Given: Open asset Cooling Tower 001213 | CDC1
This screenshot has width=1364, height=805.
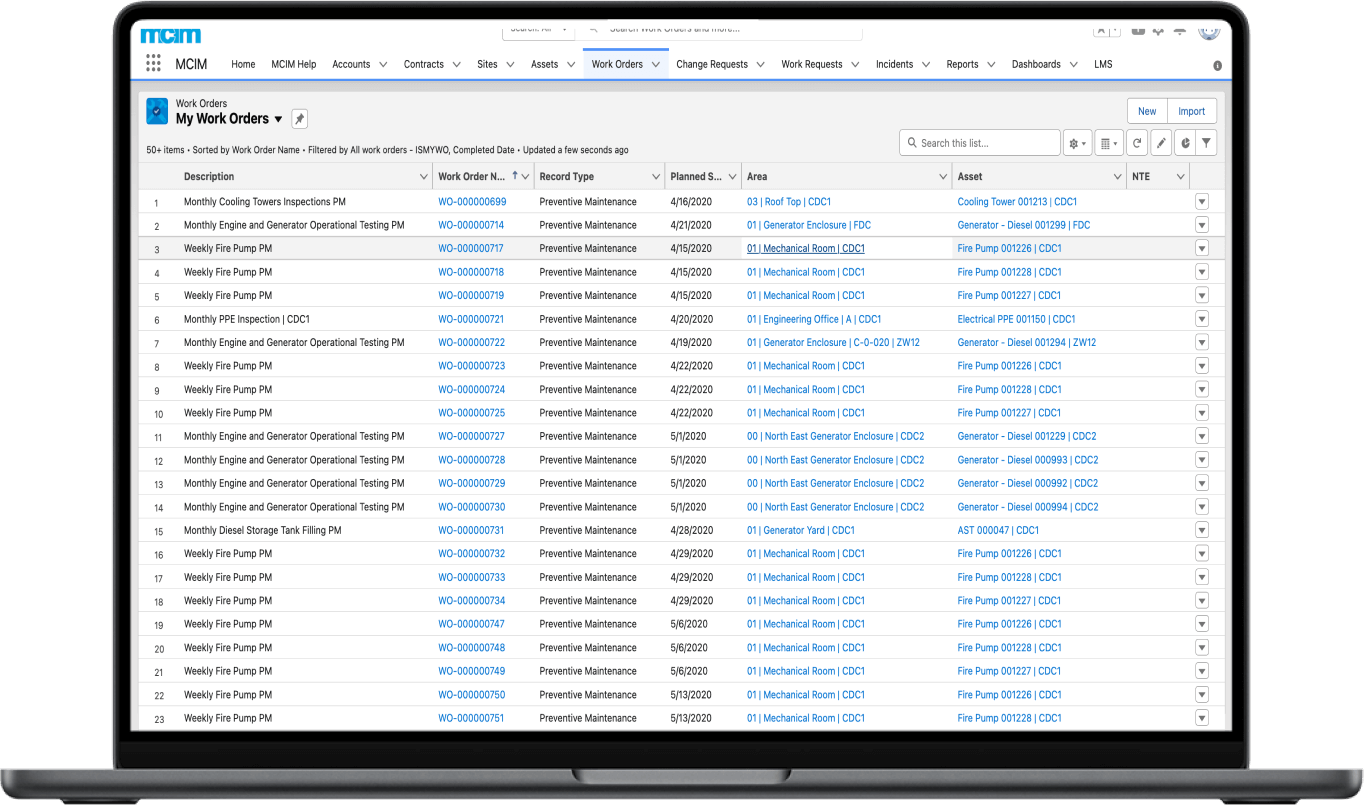Looking at the screenshot, I should point(1017,202).
